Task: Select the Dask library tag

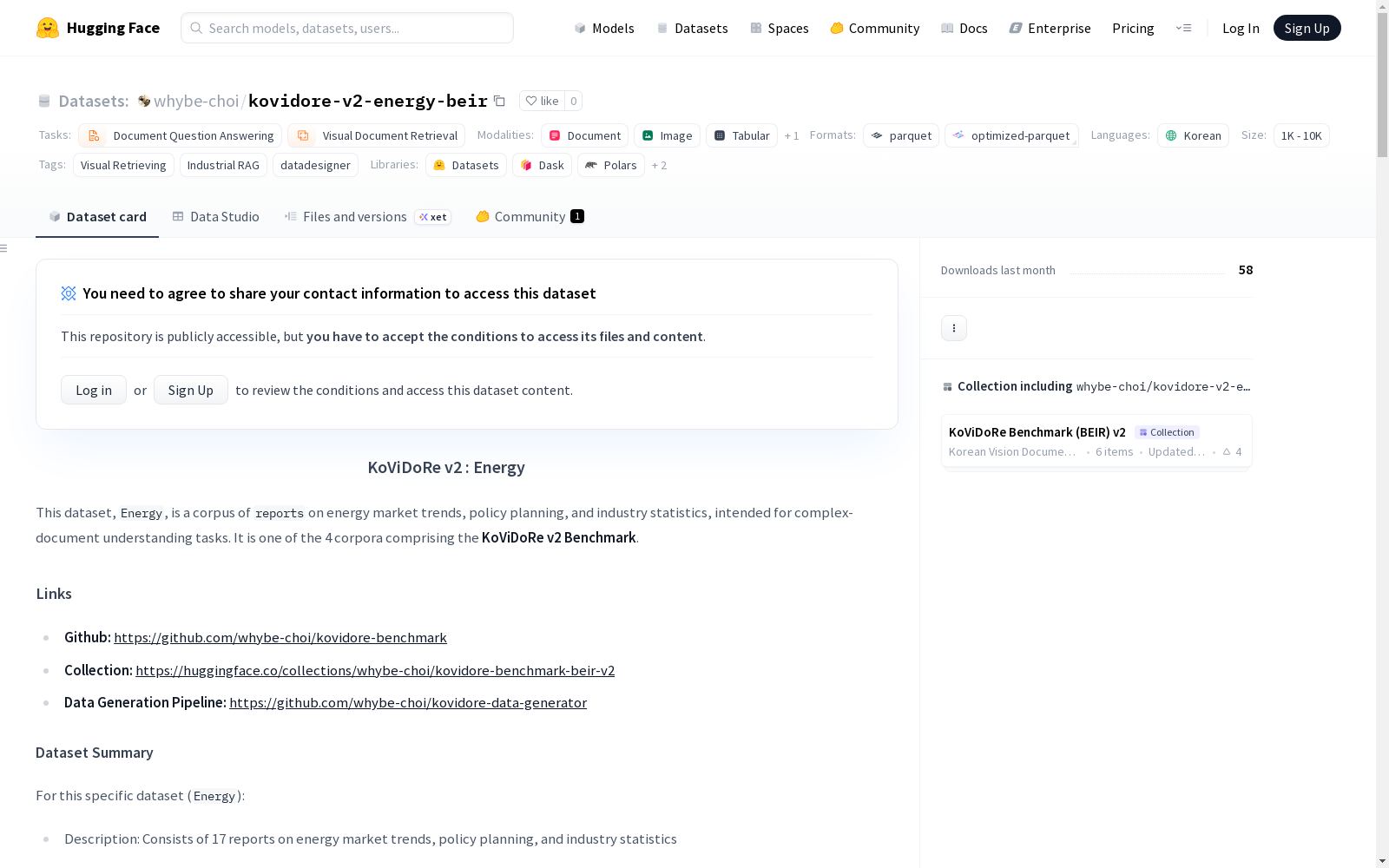Action: coord(542,165)
